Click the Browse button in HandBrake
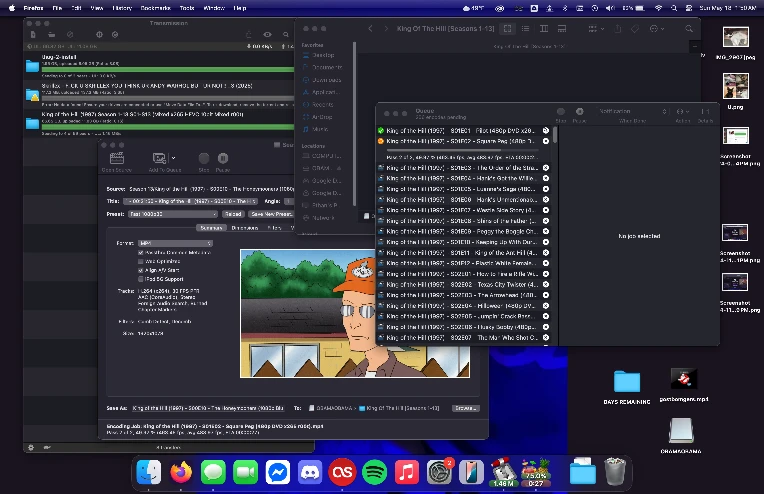Viewport: 764px width, 494px height. click(x=465, y=408)
